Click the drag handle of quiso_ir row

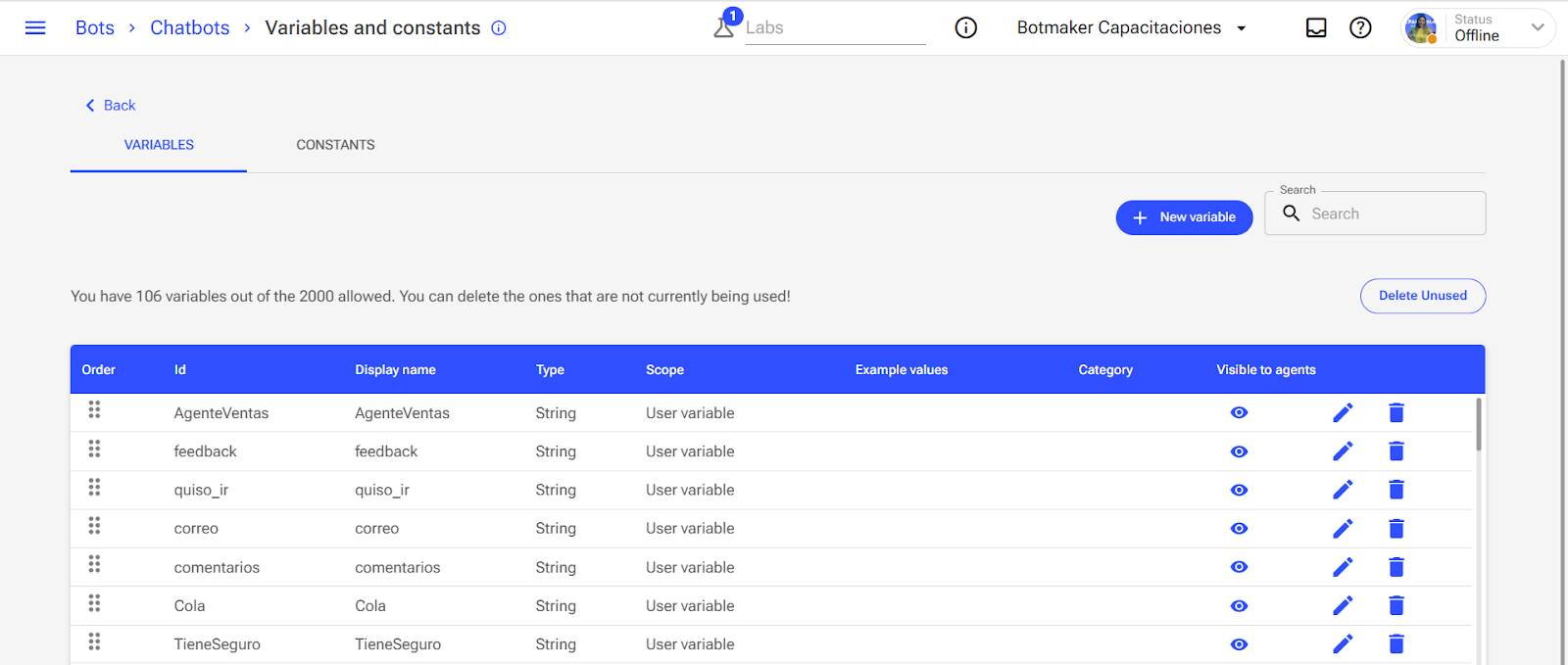[x=94, y=487]
